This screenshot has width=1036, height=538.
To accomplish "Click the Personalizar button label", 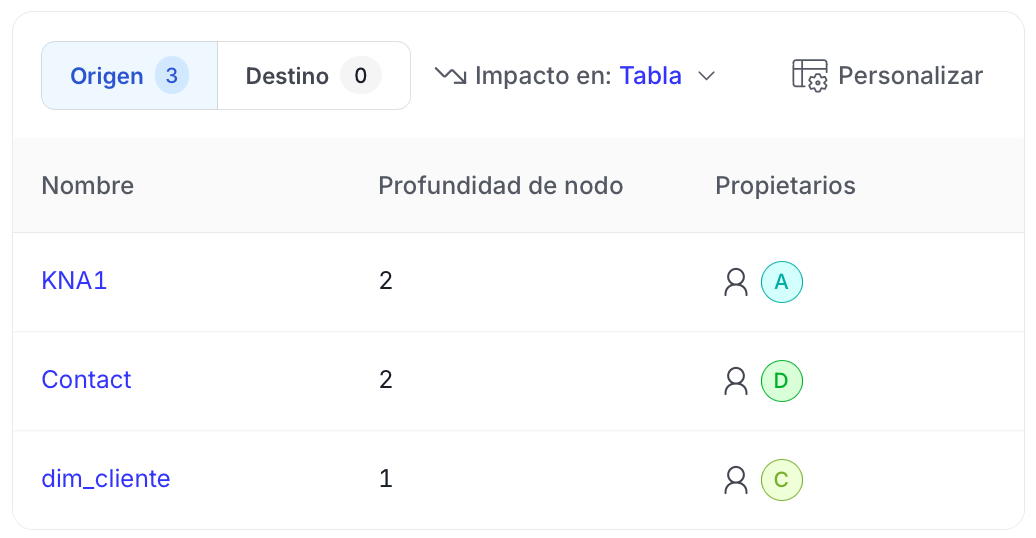I will 910,76.
